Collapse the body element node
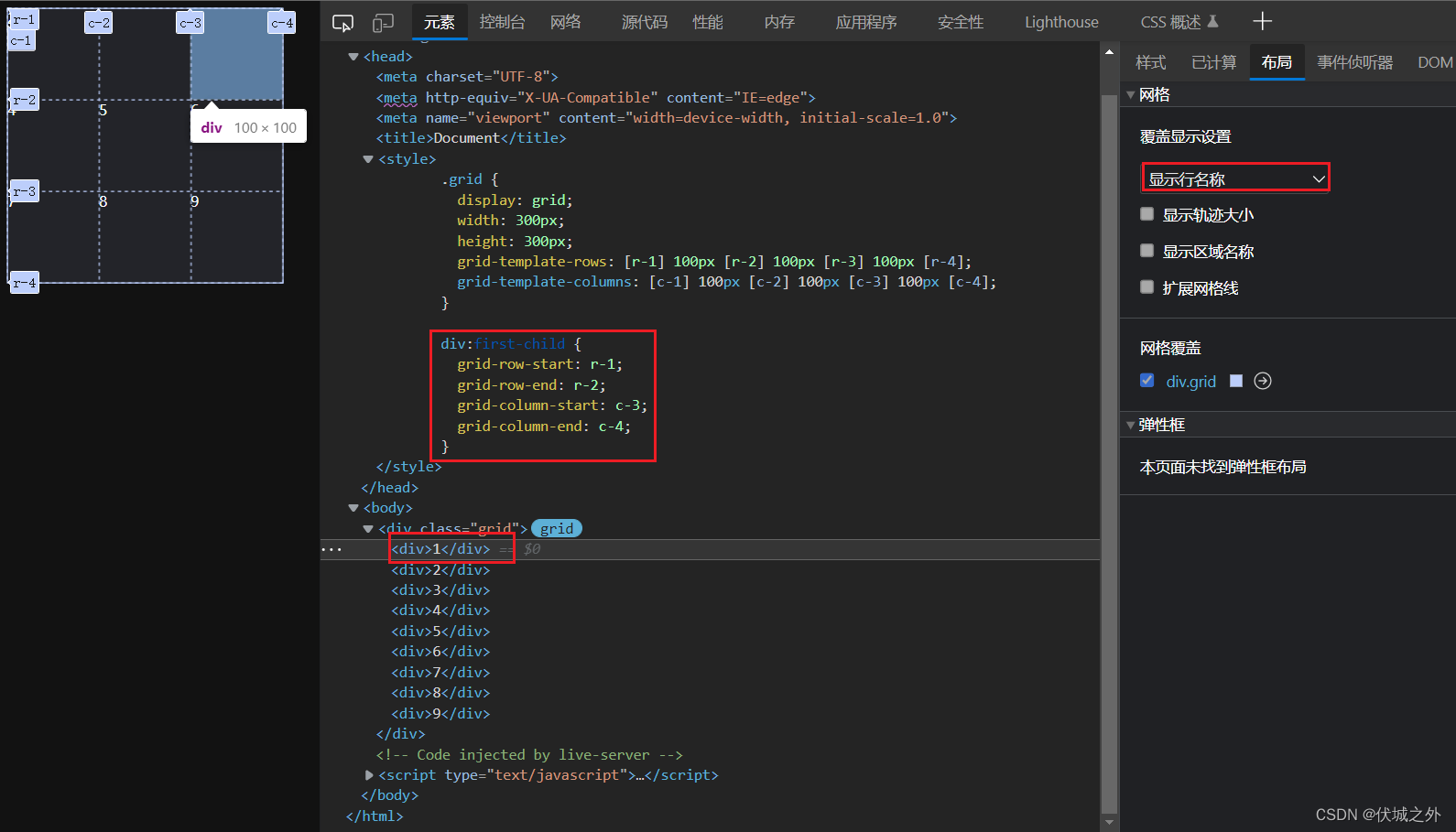Screen dimensions: 1456x832 click(x=353, y=508)
